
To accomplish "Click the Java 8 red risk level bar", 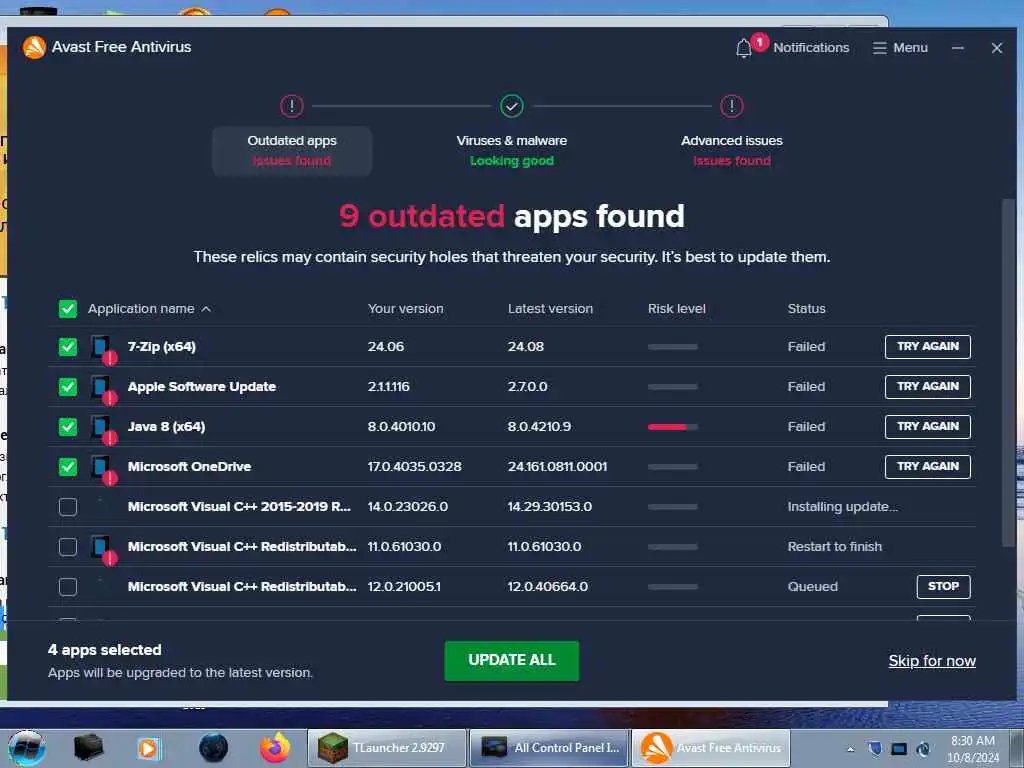I will pyautogui.click(x=673, y=427).
